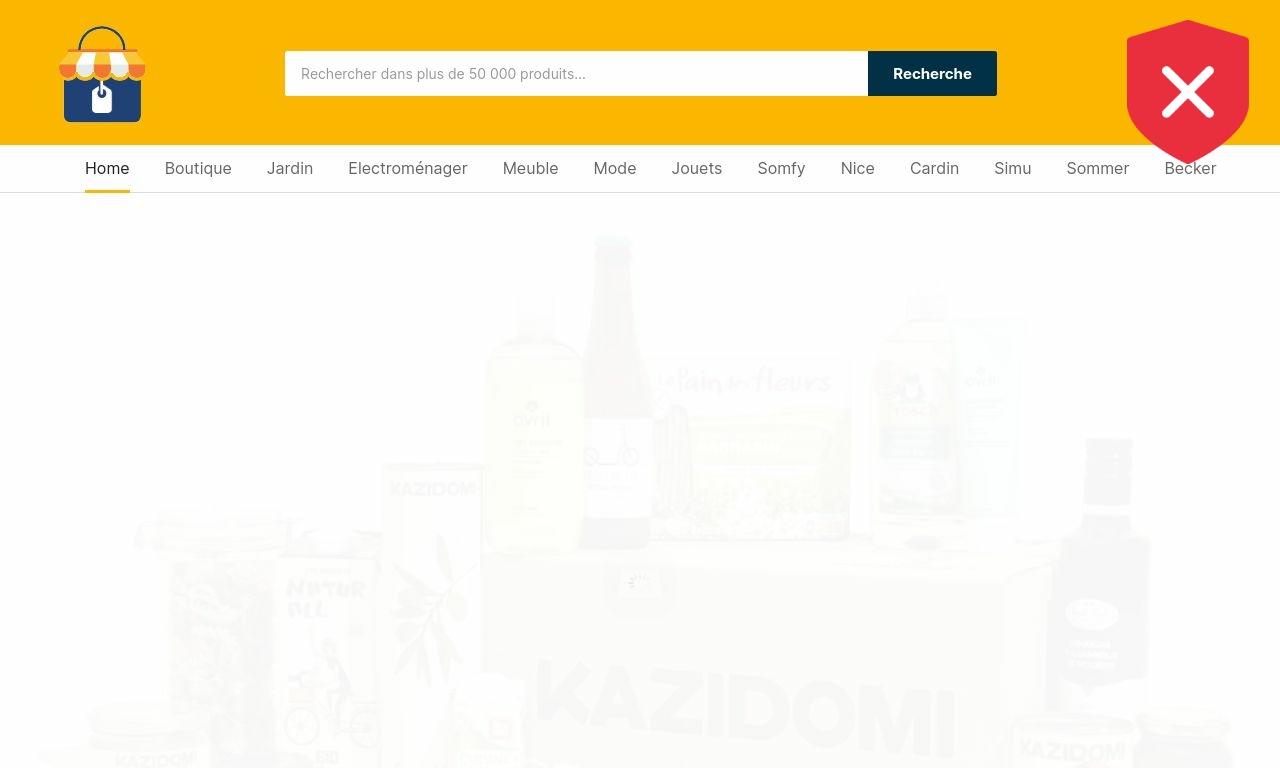Click the loading spinner in banner

[639, 581]
